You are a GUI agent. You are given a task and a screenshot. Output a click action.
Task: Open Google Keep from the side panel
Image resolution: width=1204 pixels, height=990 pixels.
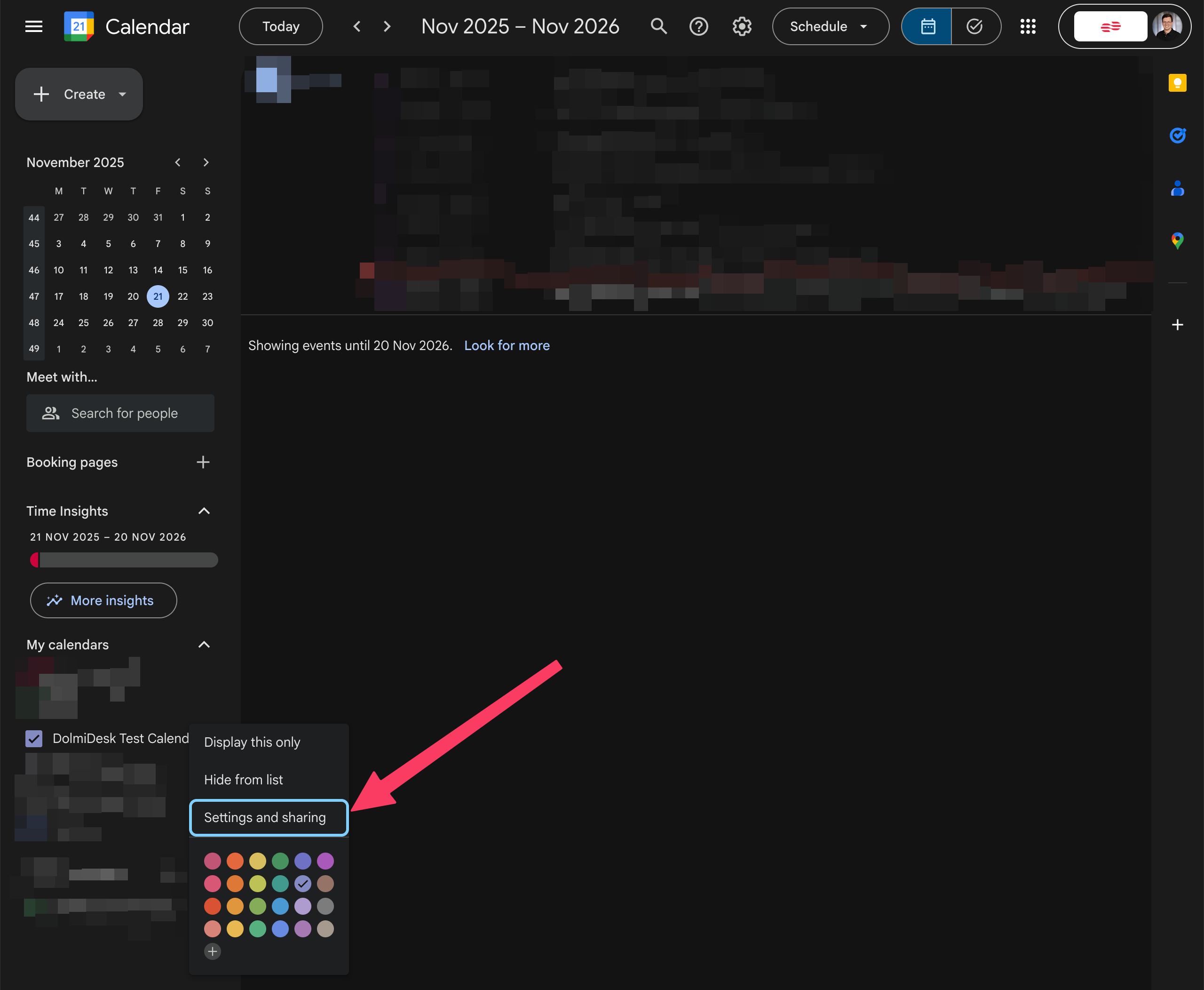(x=1177, y=83)
